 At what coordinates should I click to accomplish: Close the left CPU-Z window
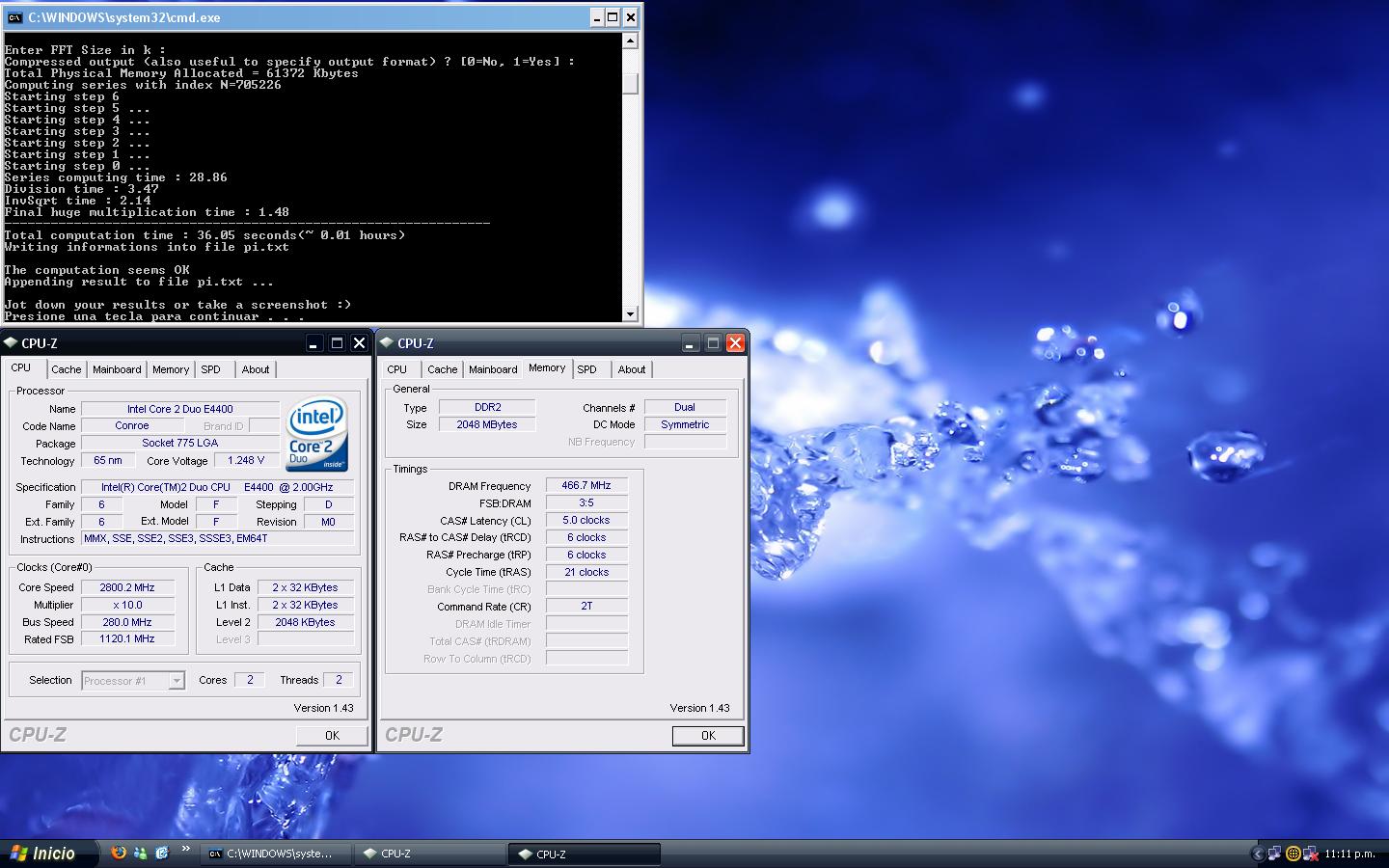(359, 343)
